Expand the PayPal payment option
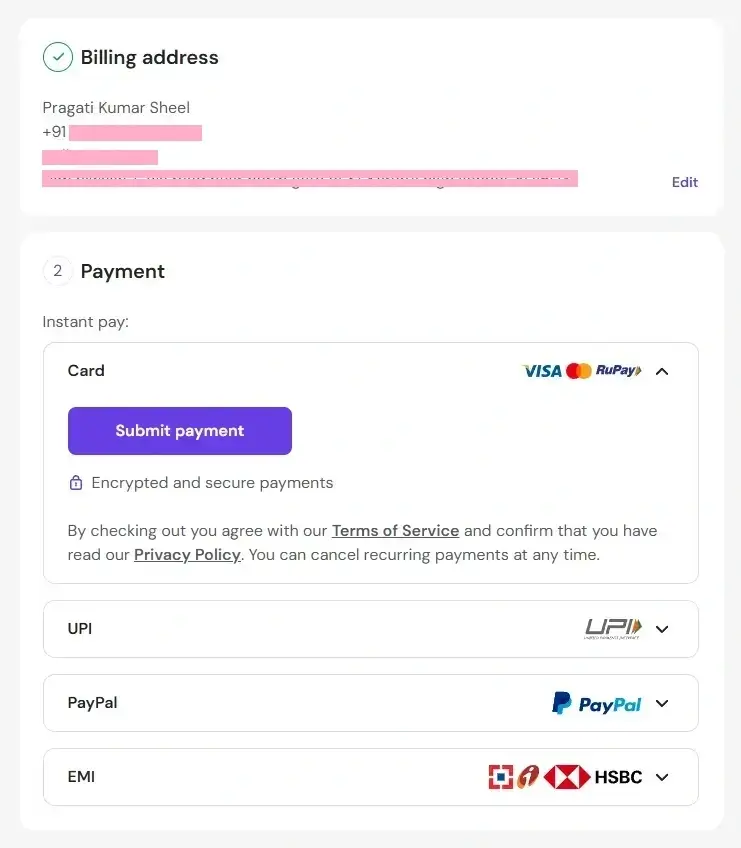The width and height of the screenshot is (741, 848). tap(662, 703)
